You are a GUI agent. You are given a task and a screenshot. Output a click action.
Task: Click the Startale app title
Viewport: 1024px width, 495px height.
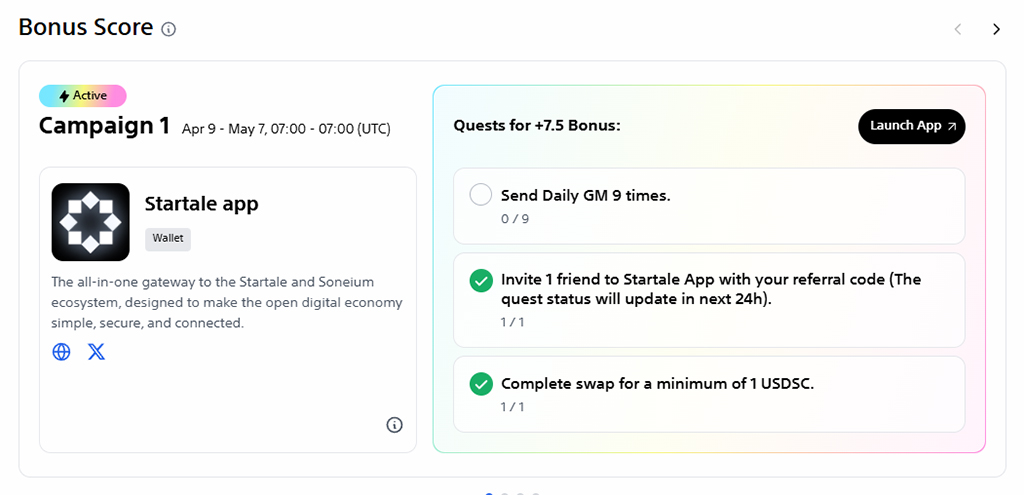coord(201,204)
